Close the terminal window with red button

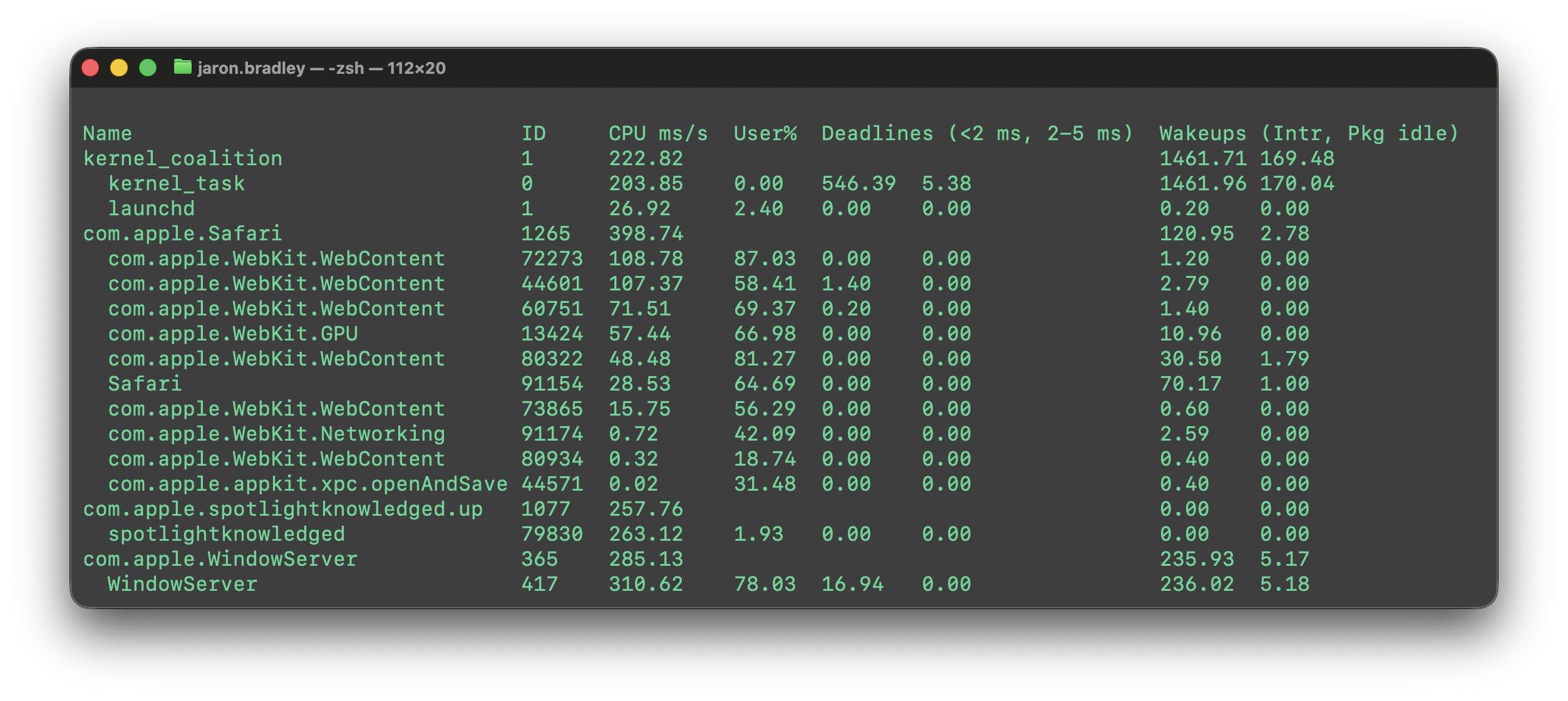[x=90, y=68]
